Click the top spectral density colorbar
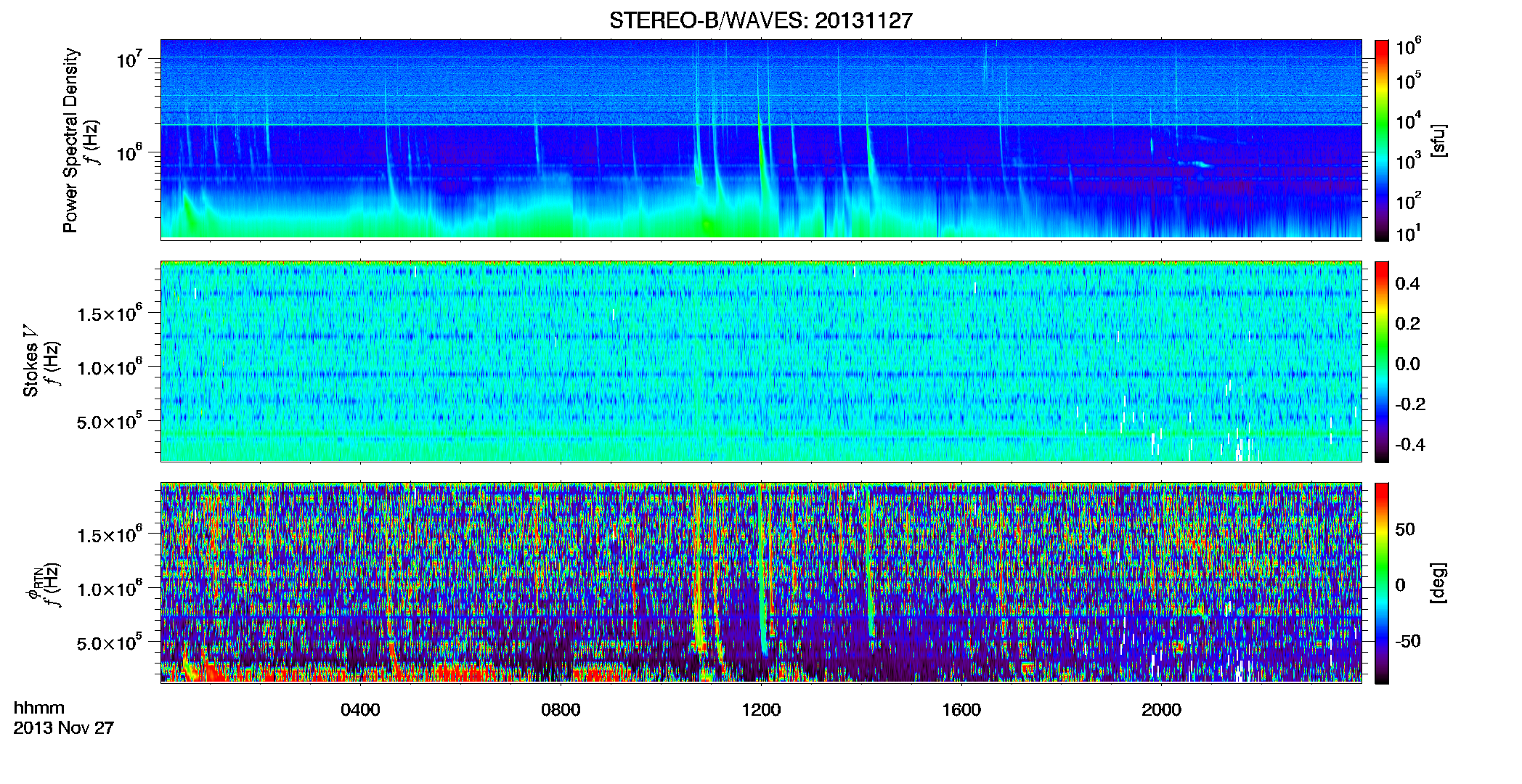This screenshot has height=784, width=1522. pos(1382,140)
